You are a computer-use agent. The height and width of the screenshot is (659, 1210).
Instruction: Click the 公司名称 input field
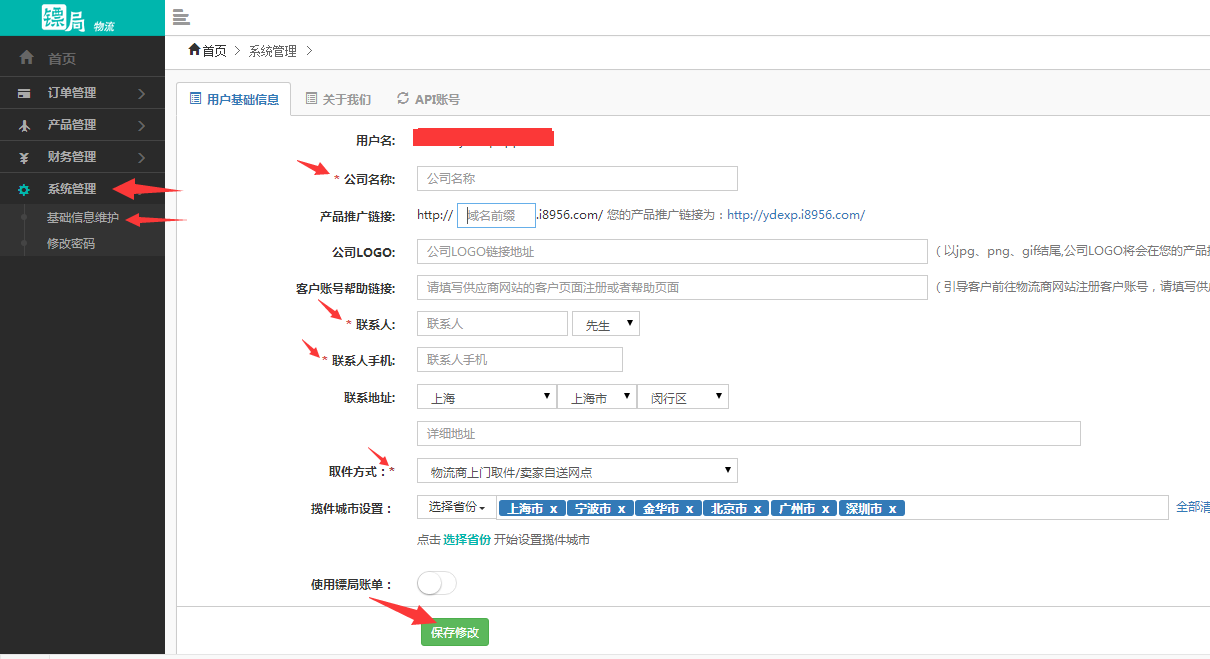[577, 179]
